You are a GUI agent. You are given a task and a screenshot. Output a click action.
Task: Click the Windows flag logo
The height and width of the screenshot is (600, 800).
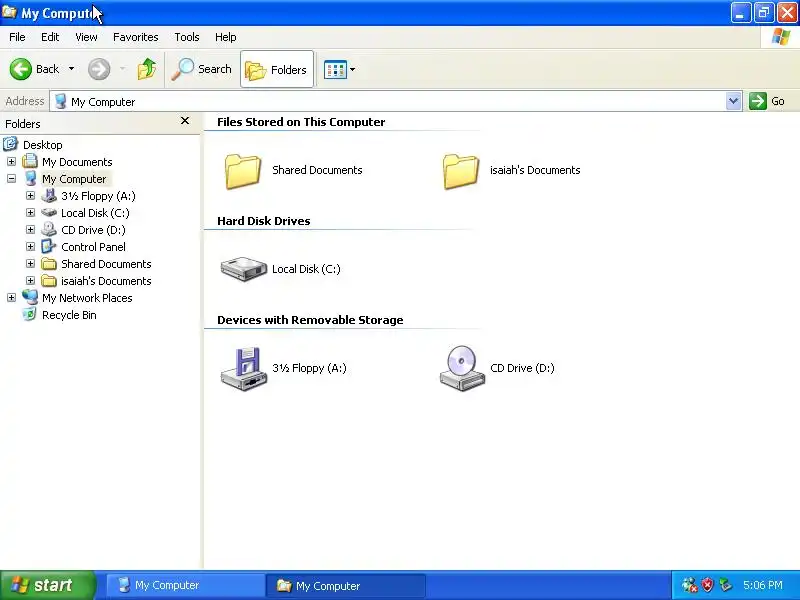pyautogui.click(x=781, y=37)
